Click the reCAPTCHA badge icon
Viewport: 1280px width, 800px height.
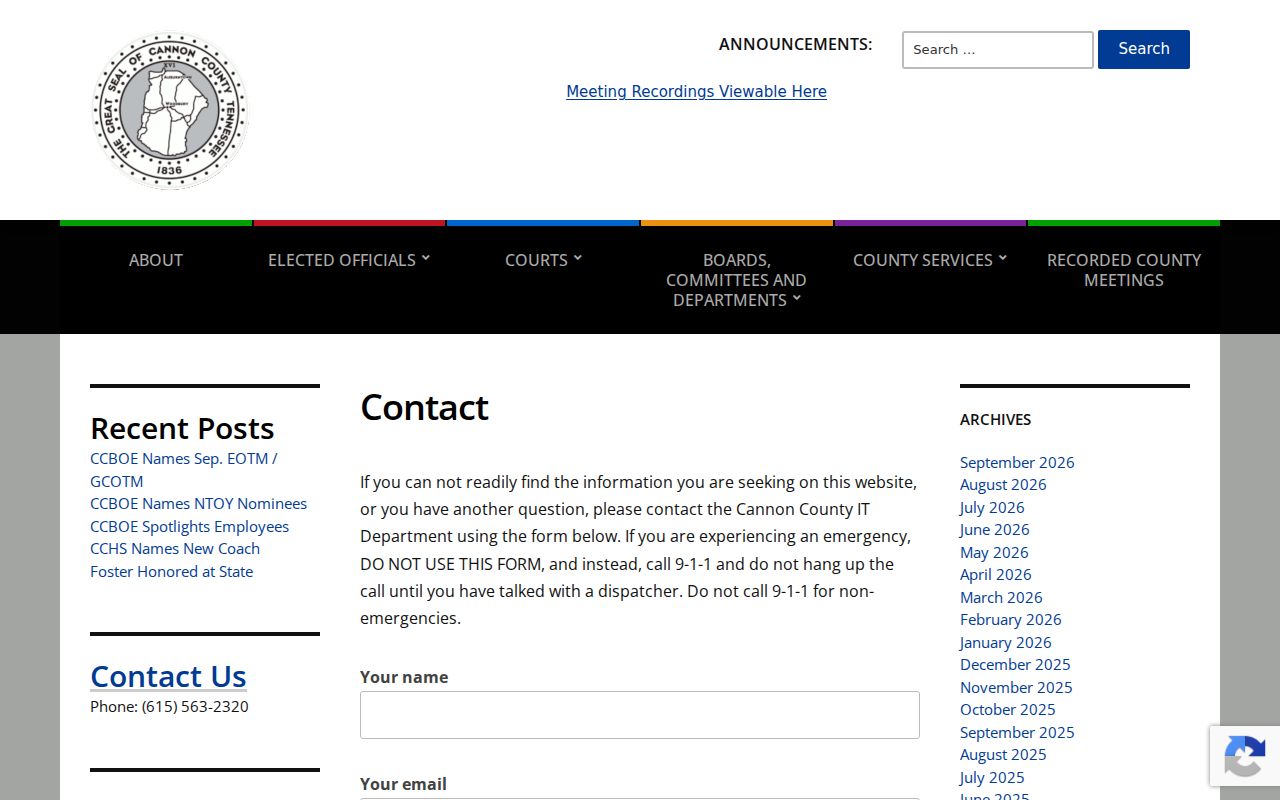point(1244,756)
